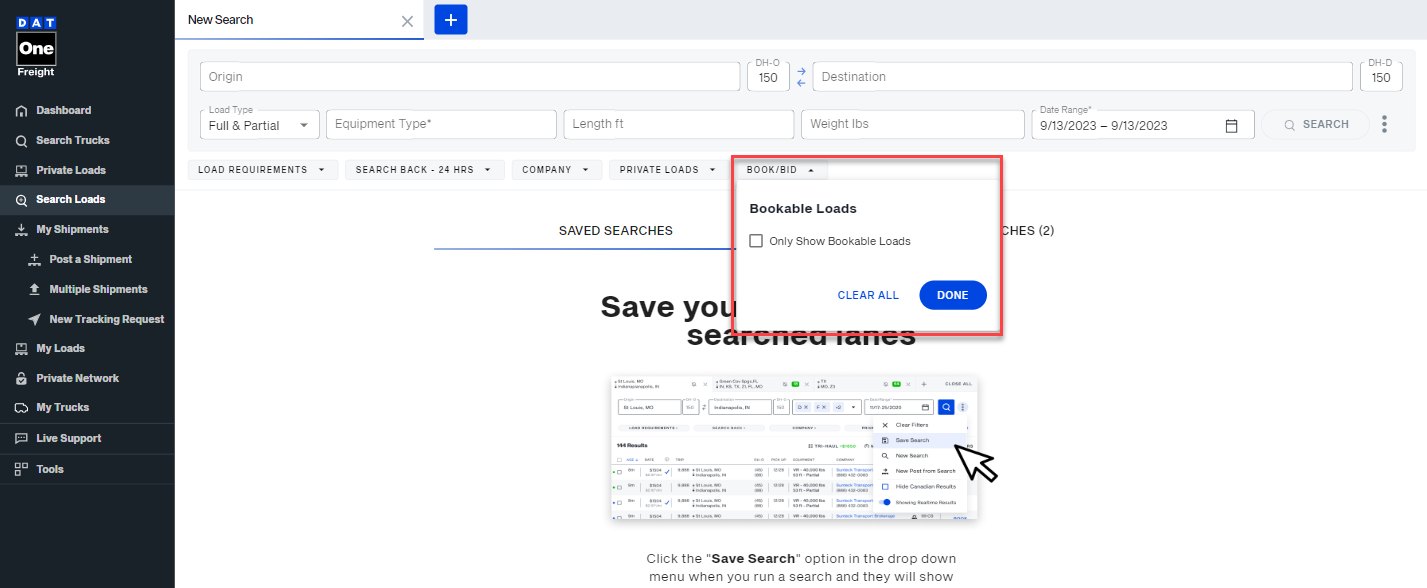Viewport: 1427px width, 588px height.
Task: Open the three-dot menu beside Search
Action: (x=1385, y=123)
